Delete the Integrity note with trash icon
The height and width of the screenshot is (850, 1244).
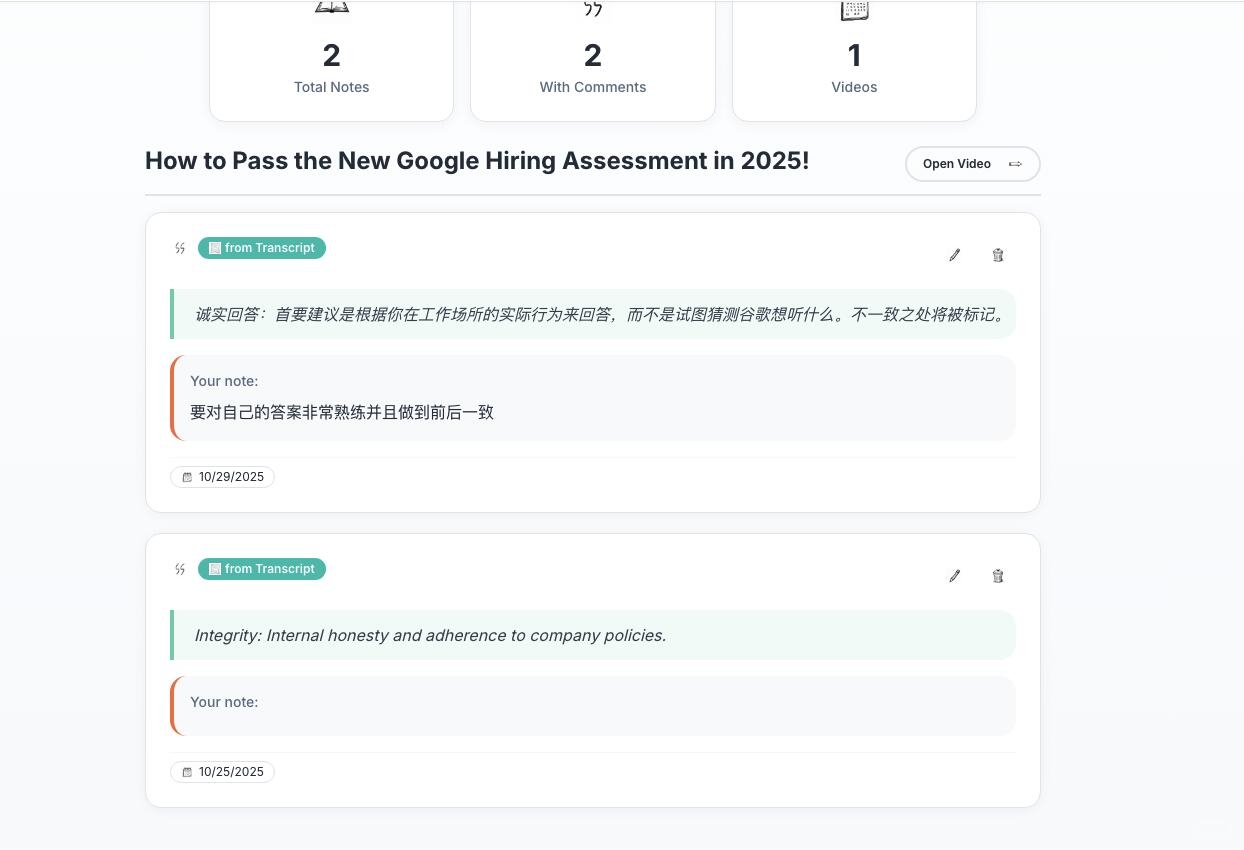[x=998, y=576]
